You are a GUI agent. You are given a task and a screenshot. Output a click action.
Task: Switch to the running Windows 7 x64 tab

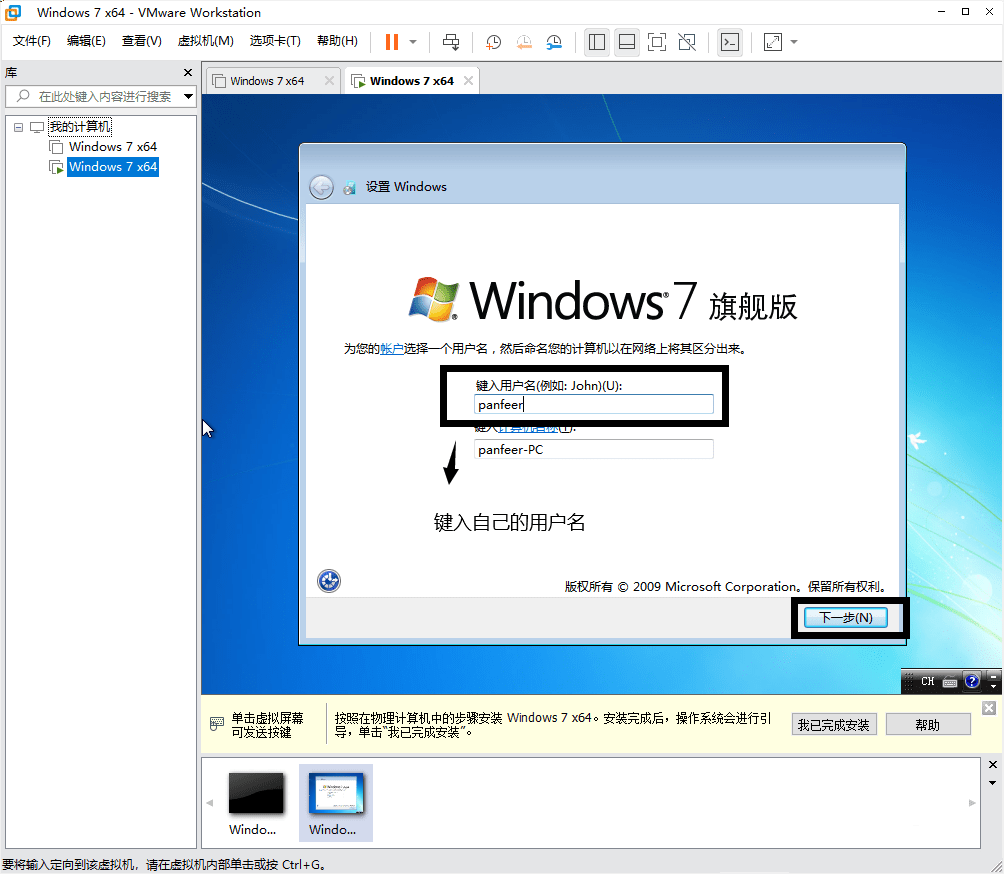[412, 81]
